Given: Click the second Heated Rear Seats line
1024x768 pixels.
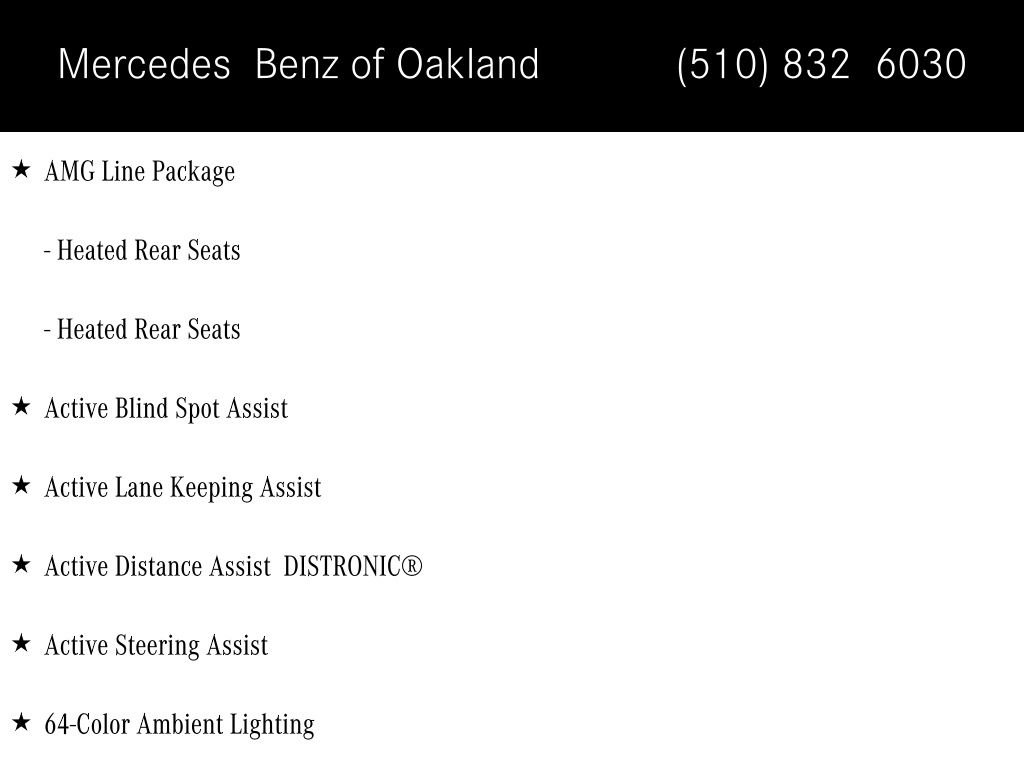Looking at the screenshot, I should (142, 329).
